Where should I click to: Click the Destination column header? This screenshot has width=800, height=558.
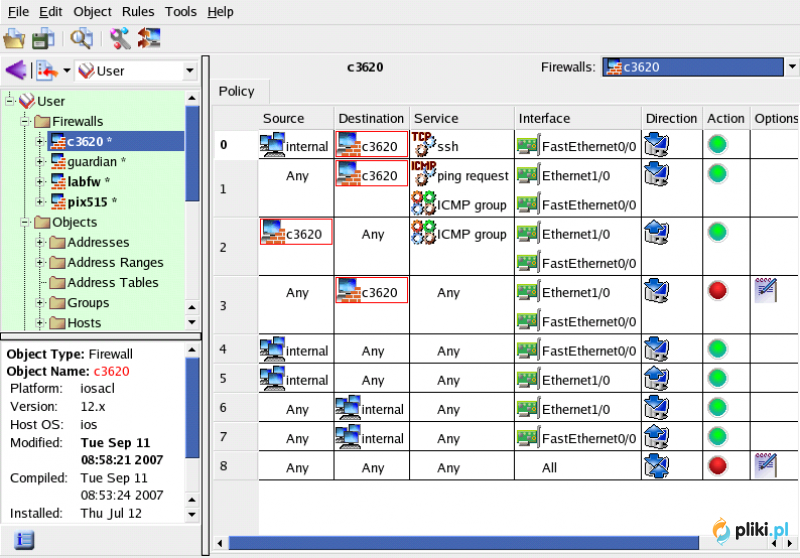(x=371, y=118)
